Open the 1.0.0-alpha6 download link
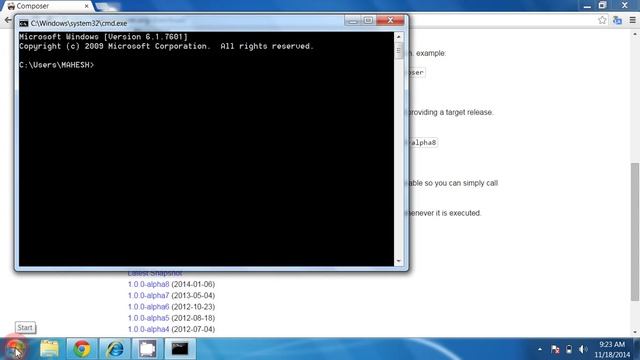Viewport: 640px width, 360px height. (x=148, y=307)
